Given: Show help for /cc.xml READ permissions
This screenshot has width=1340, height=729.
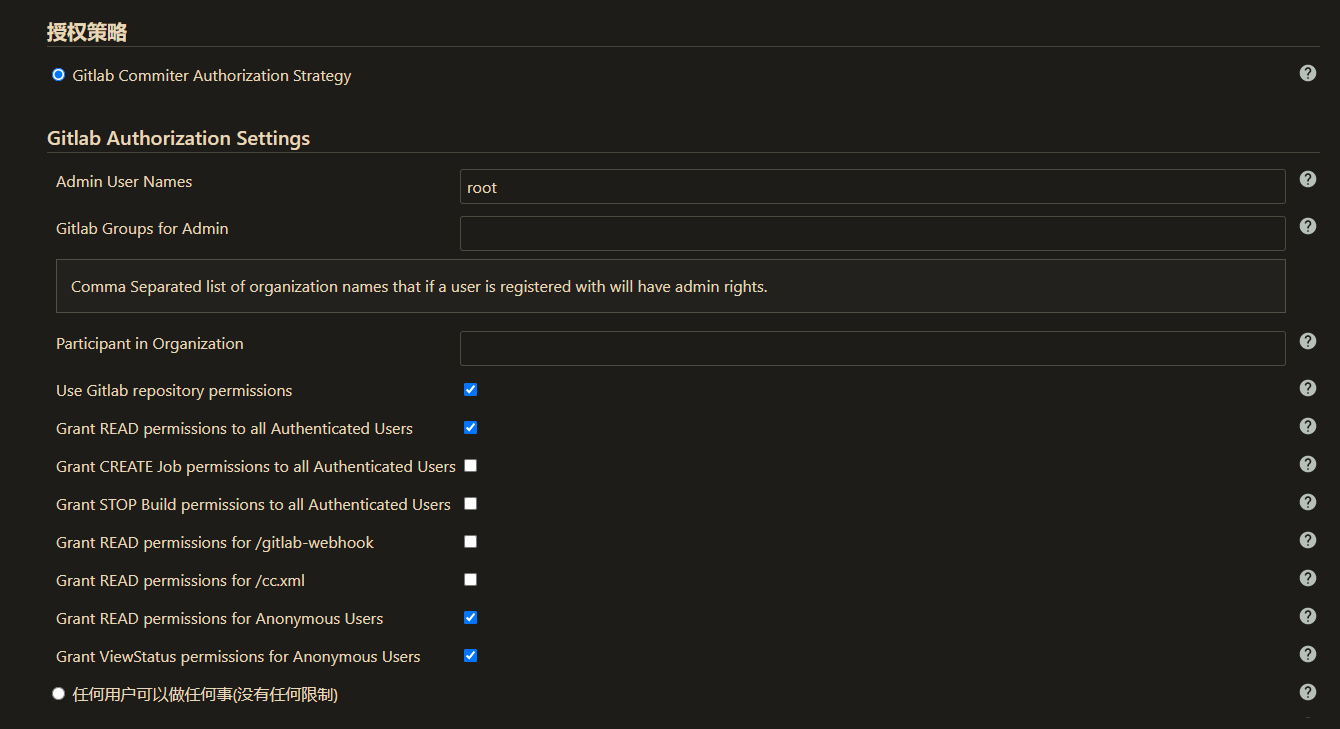Looking at the screenshot, I should (1307, 578).
